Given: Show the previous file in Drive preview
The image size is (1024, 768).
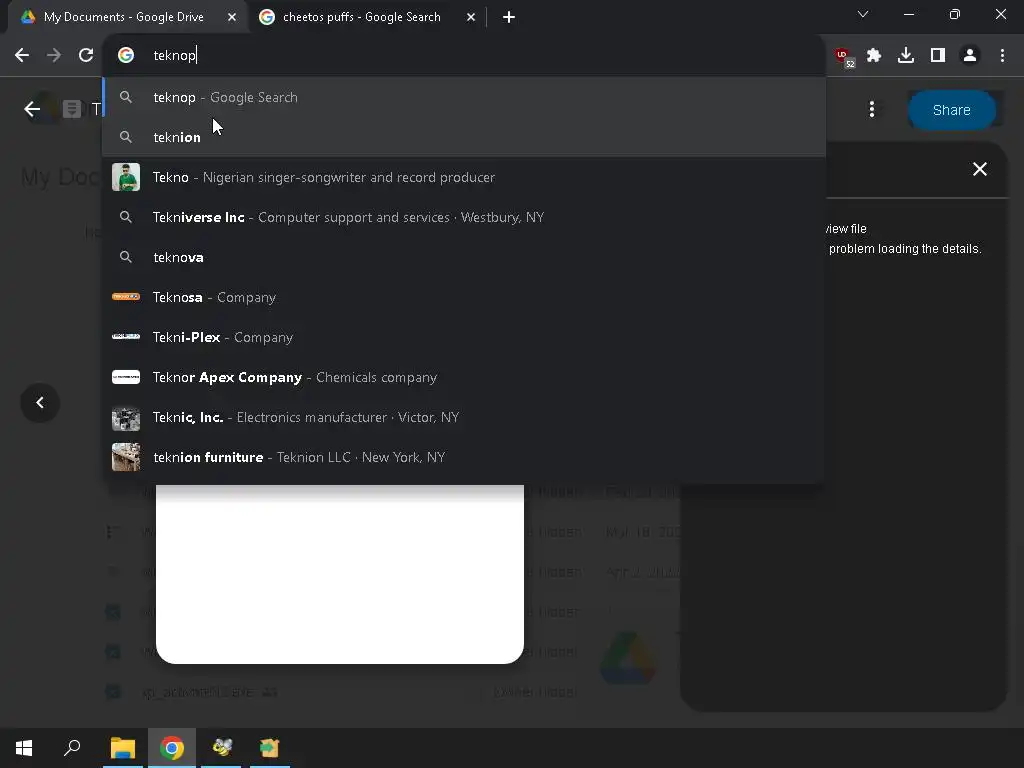Looking at the screenshot, I should pos(40,402).
